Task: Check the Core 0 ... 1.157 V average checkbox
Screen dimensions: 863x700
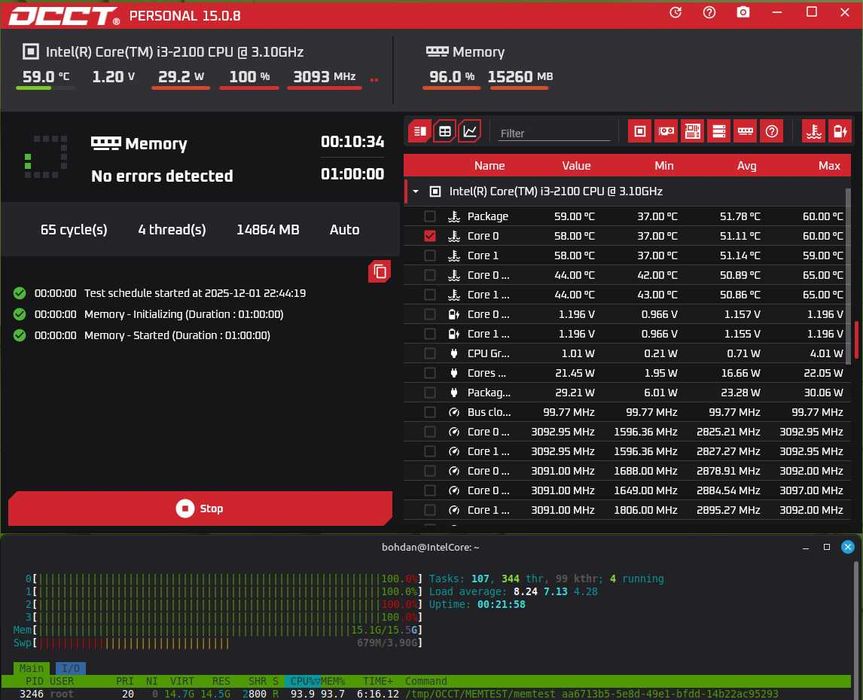Action: tap(430, 315)
